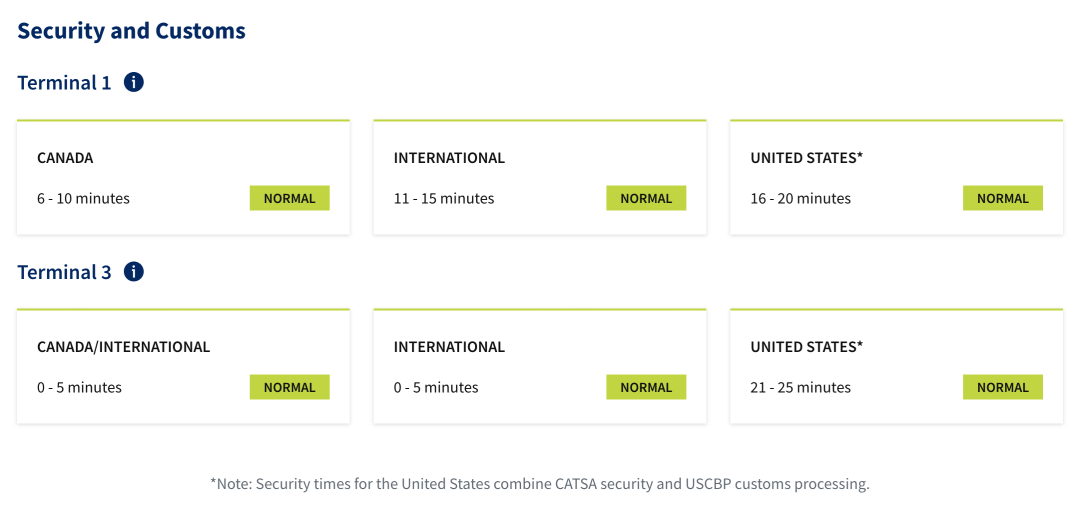This screenshot has width=1080, height=509.
Task: Select Terminal 3 United States wait card
Action: pyautogui.click(x=897, y=366)
